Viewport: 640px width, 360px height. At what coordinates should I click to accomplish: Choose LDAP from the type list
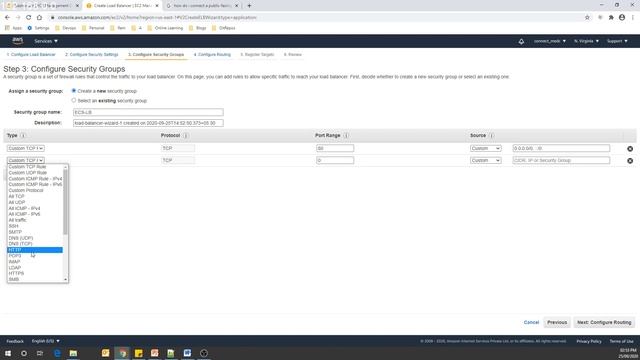click(35, 268)
